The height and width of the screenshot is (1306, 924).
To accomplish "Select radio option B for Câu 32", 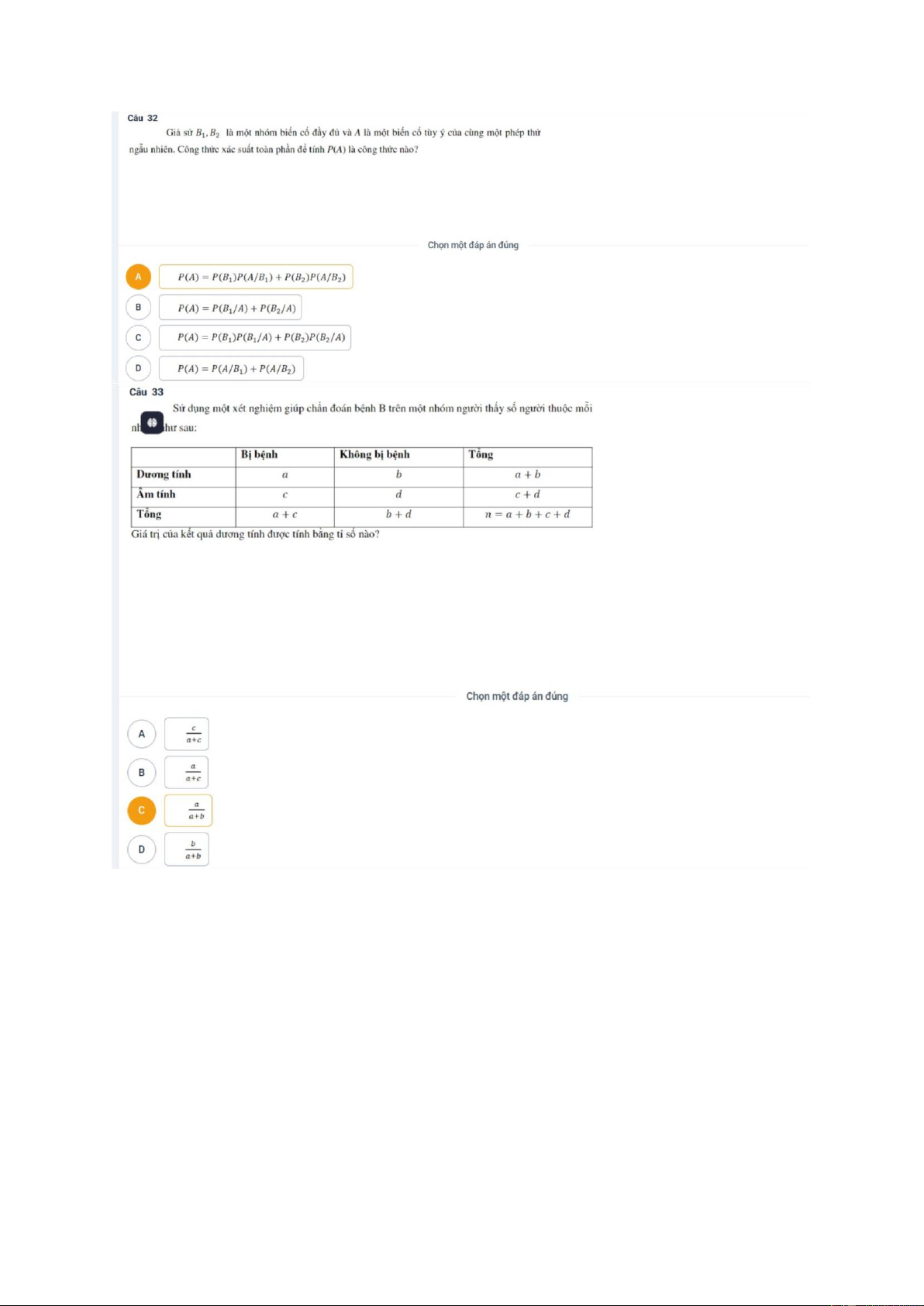I will 138,308.
